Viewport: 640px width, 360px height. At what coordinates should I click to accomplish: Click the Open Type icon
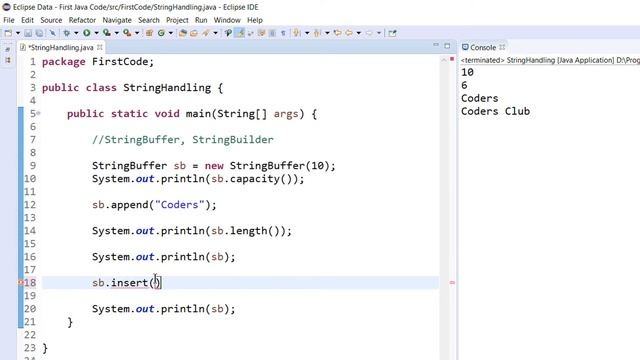[x=183, y=33]
